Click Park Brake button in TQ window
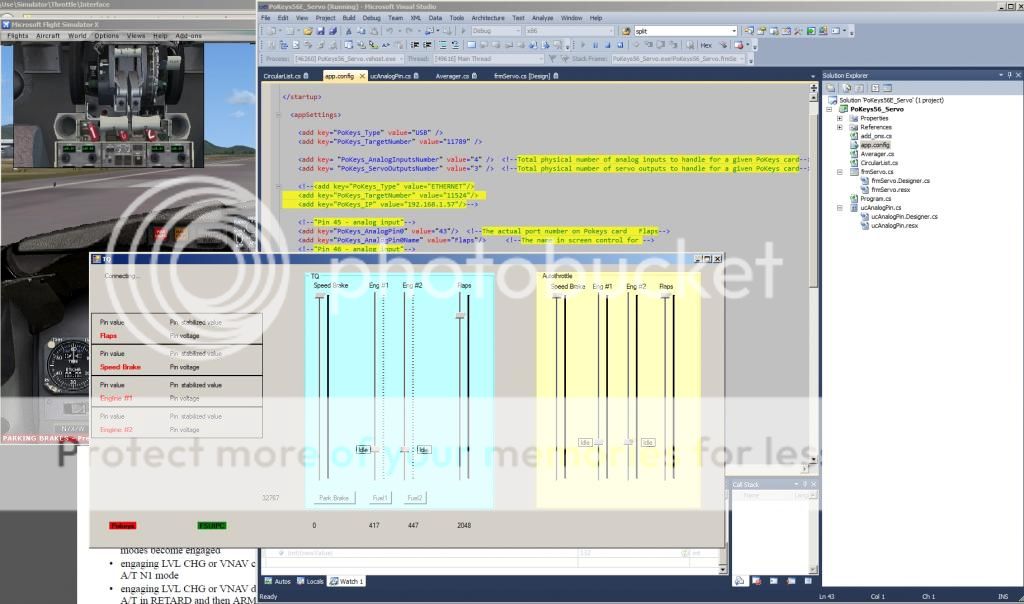The width and height of the screenshot is (1024, 604). (x=334, y=498)
